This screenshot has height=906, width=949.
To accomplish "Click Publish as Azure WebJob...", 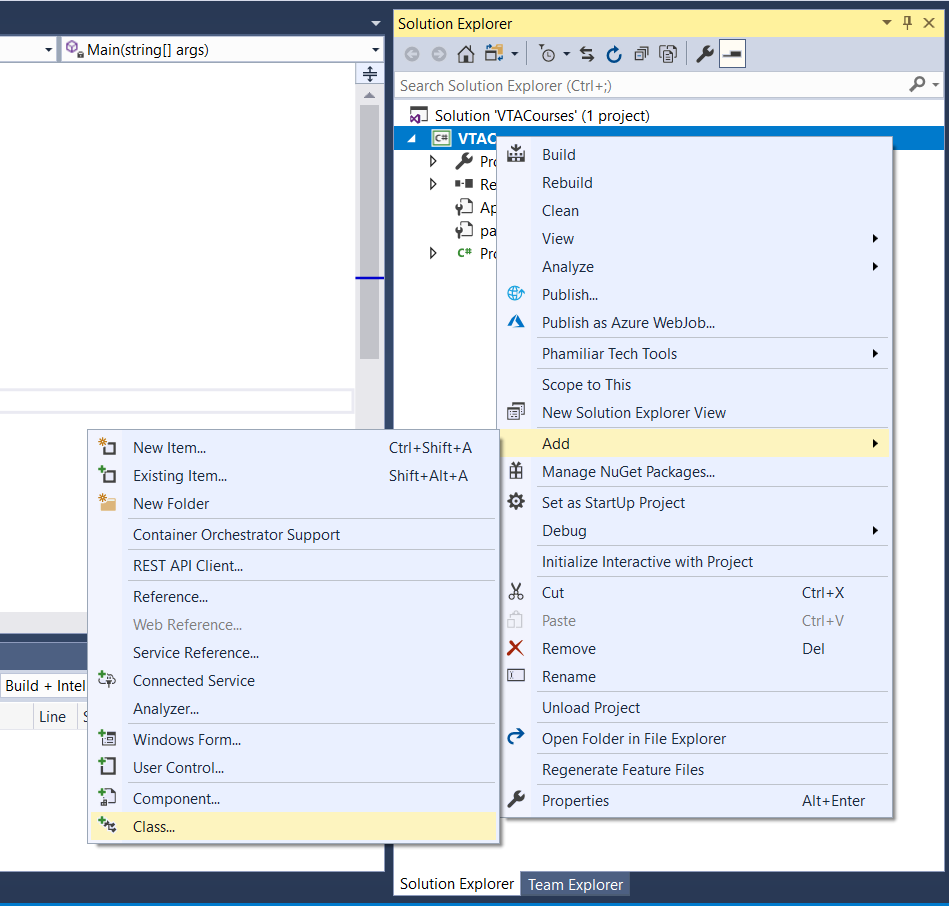I will (695, 323).
